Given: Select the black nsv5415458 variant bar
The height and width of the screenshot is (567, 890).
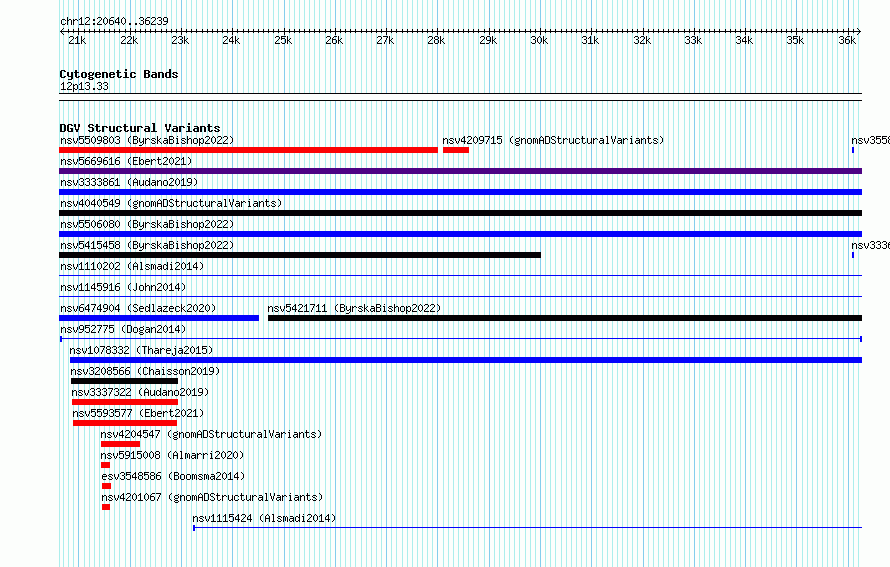Looking at the screenshot, I should click(x=300, y=255).
